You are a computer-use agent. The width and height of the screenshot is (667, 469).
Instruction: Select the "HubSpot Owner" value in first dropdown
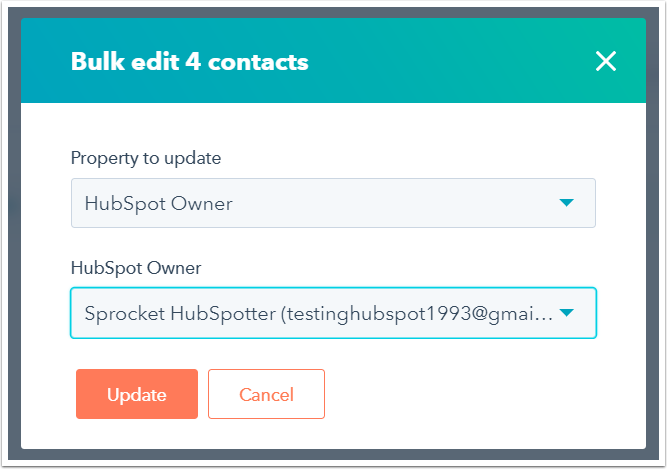(158, 203)
